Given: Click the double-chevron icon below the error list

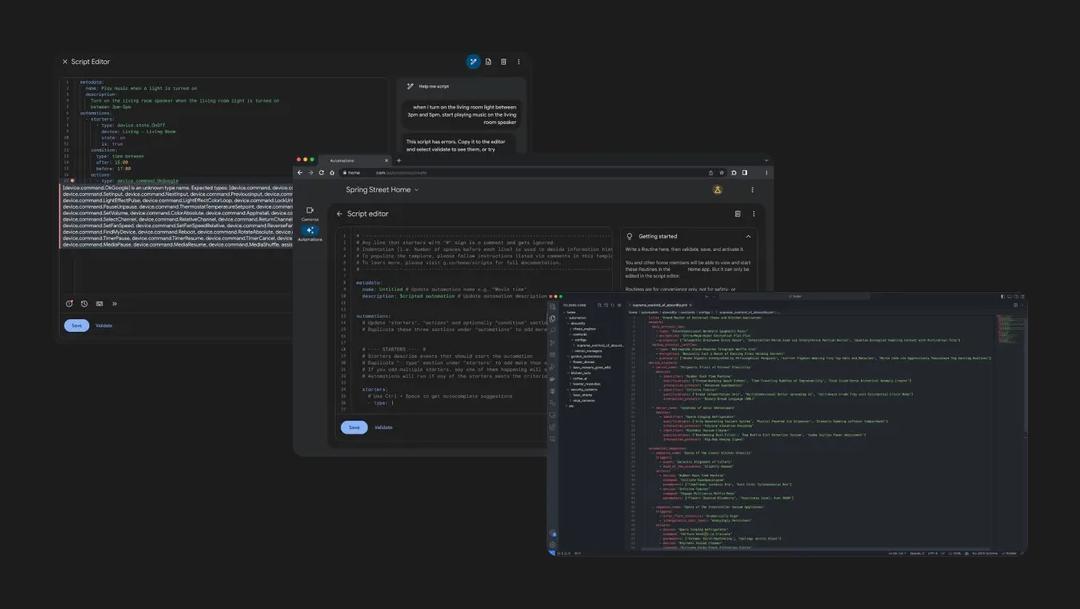Looking at the screenshot, I should pyautogui.click(x=114, y=303).
